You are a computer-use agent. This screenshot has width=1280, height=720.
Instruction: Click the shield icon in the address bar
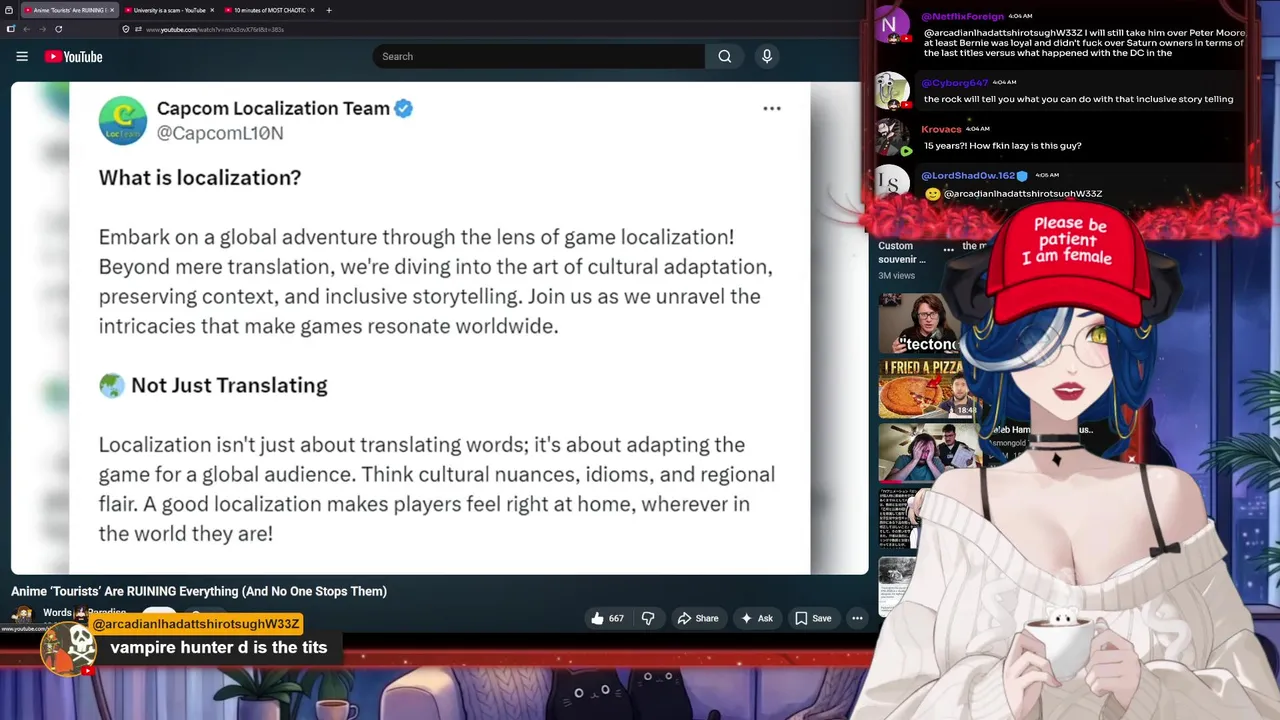[125, 29]
